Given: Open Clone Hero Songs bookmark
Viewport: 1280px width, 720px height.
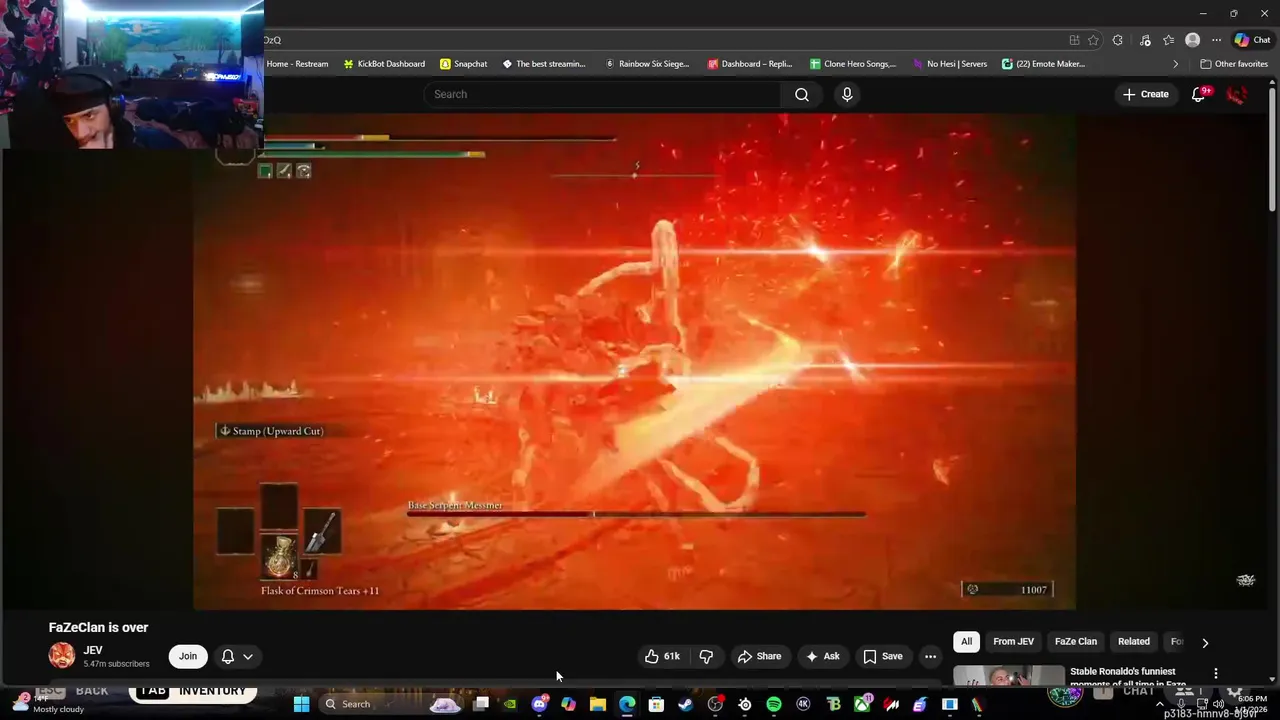Looking at the screenshot, I should point(853,64).
